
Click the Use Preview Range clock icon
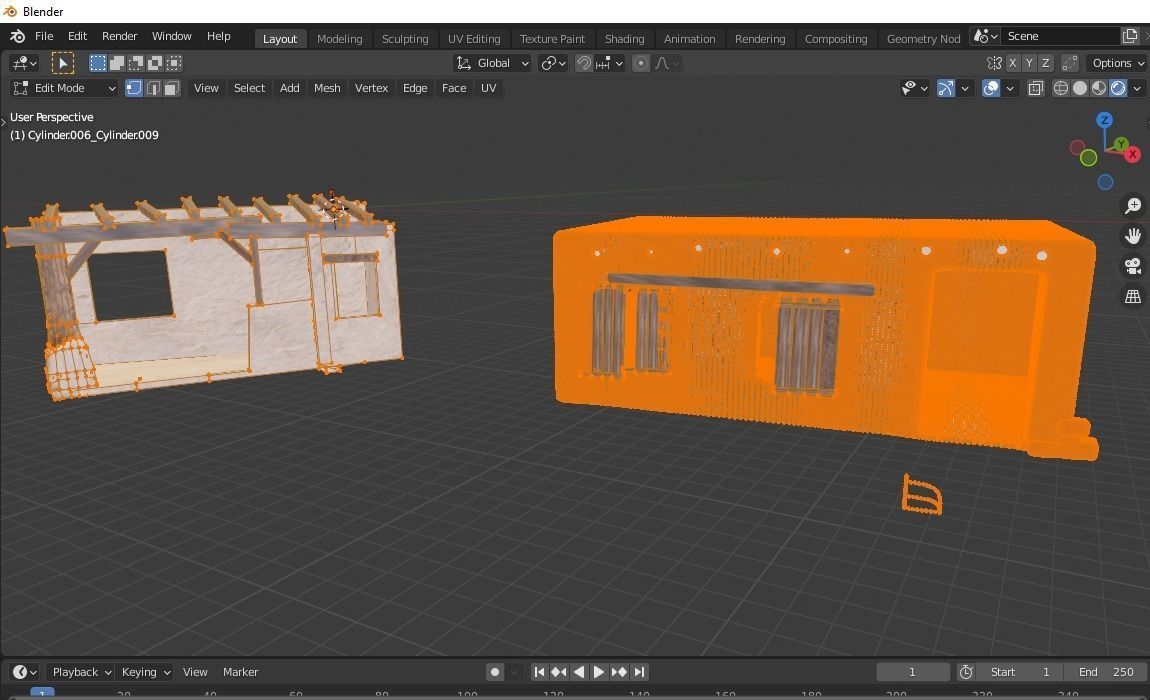966,672
